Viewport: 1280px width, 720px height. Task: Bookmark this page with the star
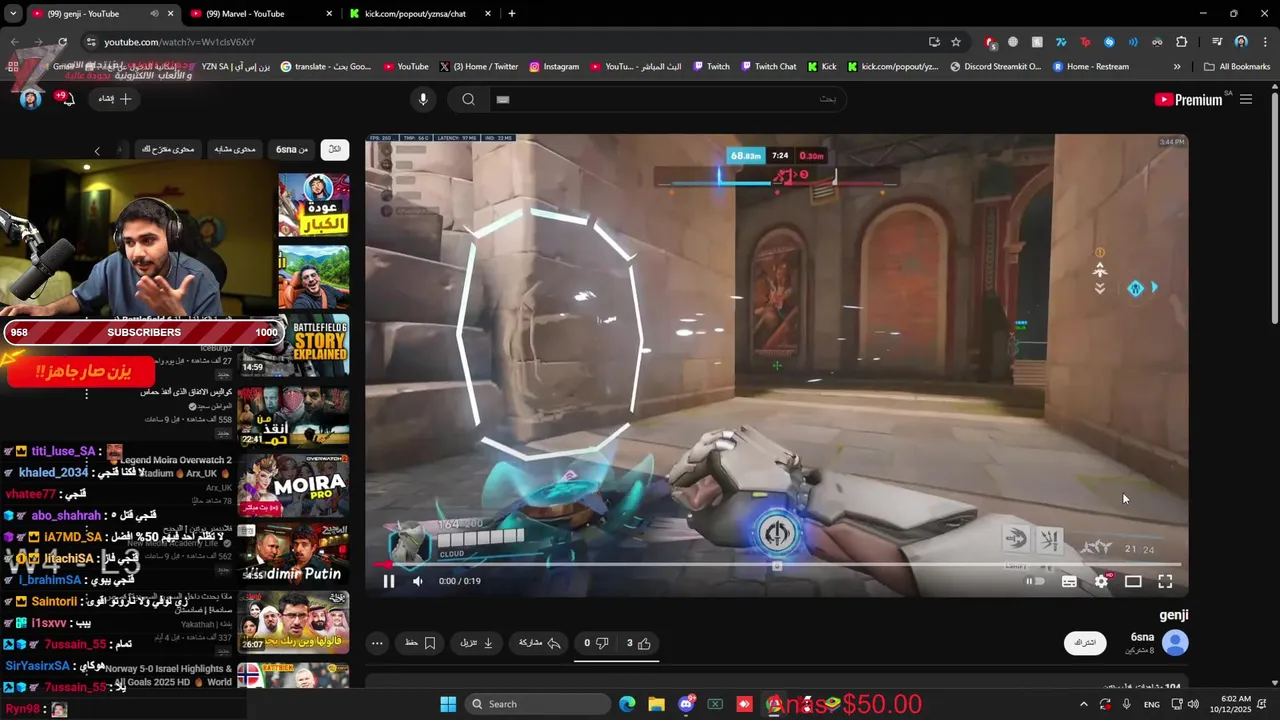click(x=956, y=42)
